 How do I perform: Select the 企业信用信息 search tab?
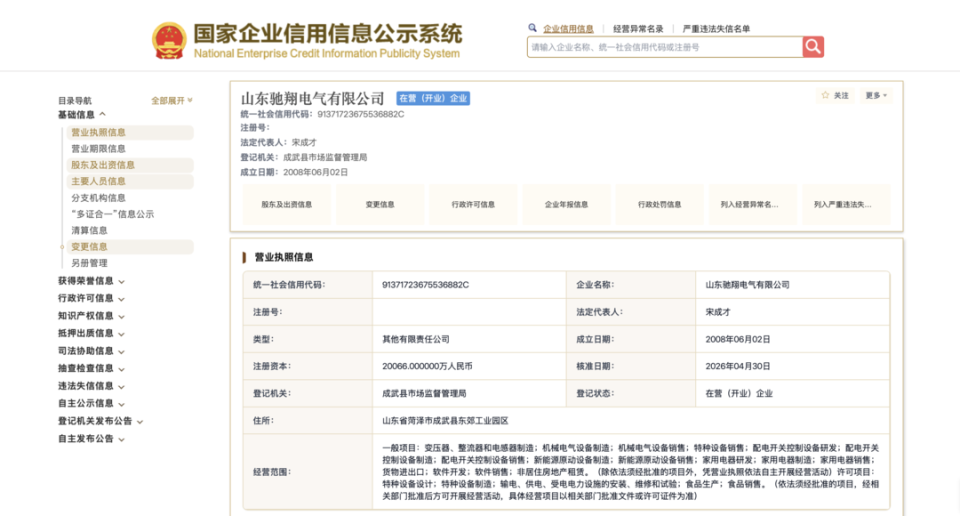pyautogui.click(x=568, y=29)
